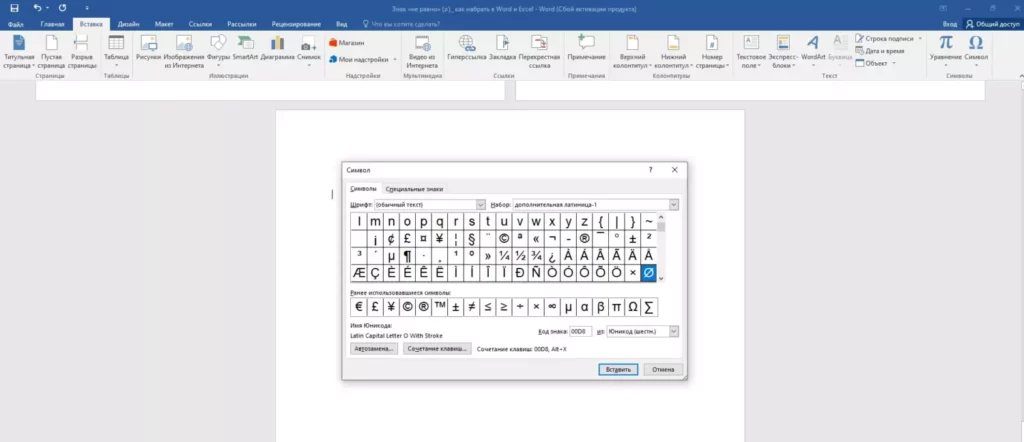Open Номер страницы page number options
Screen dimensions: 1024x442
[x=711, y=52]
